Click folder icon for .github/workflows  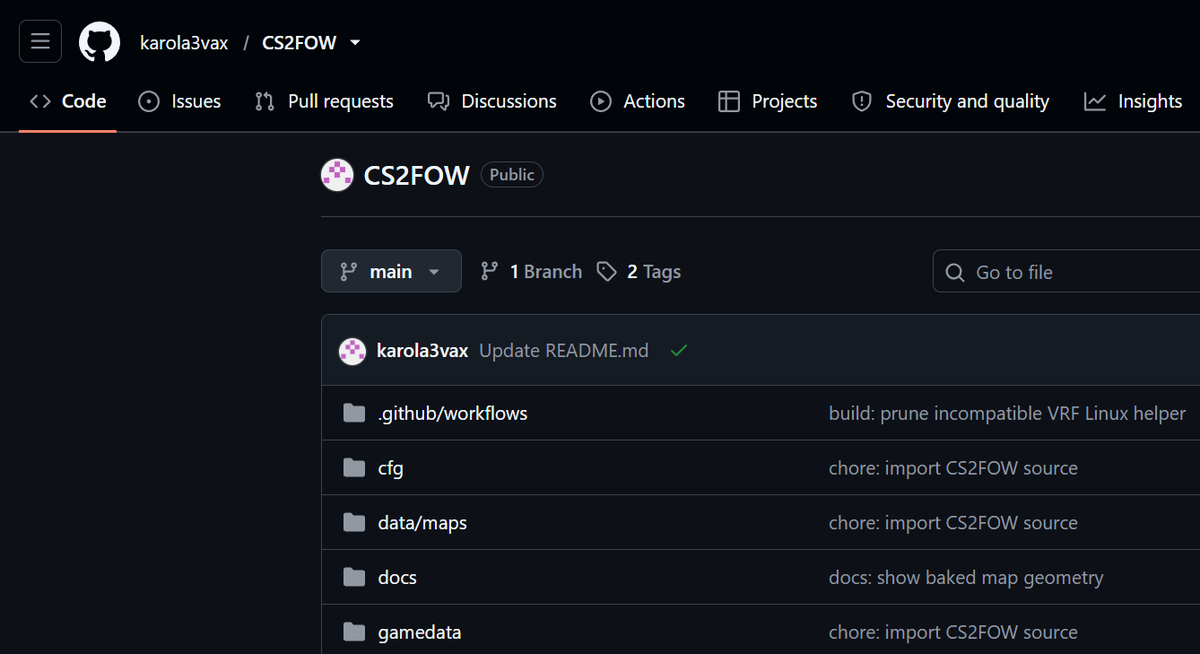tap(354, 413)
